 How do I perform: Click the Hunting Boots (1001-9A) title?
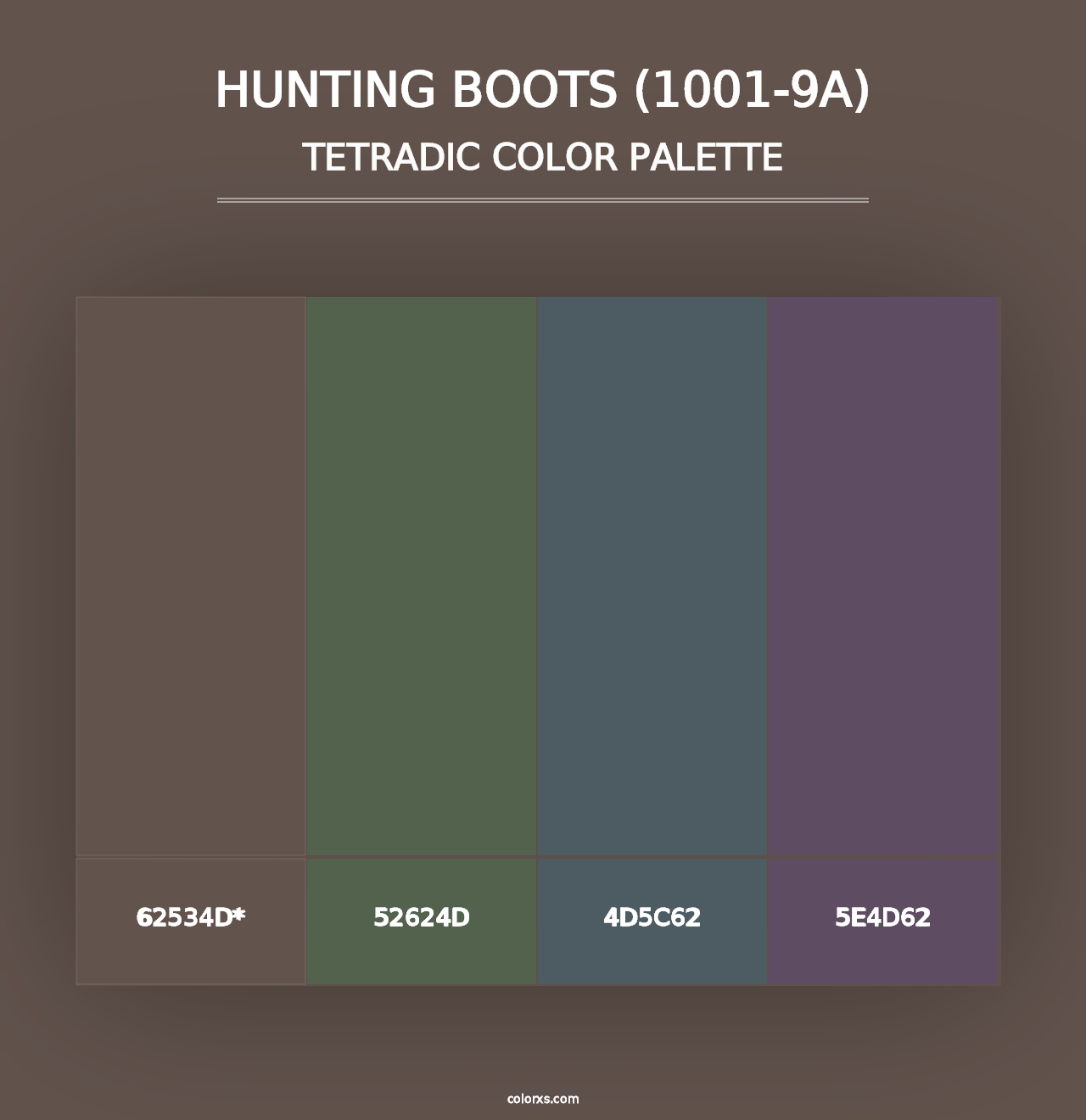(543, 90)
